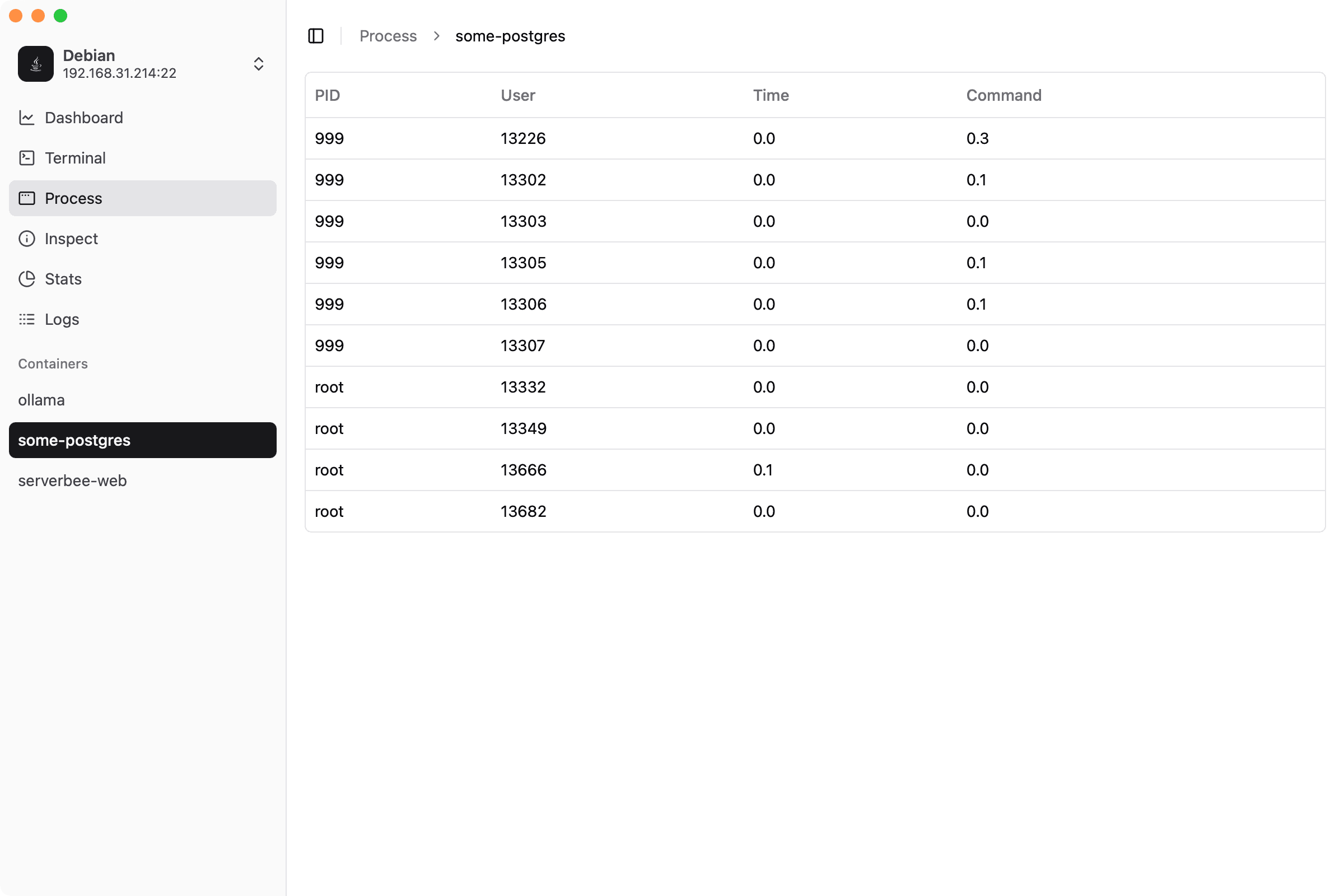Expand the server switcher chevrons
This screenshot has height=896, width=1344.
(x=258, y=64)
